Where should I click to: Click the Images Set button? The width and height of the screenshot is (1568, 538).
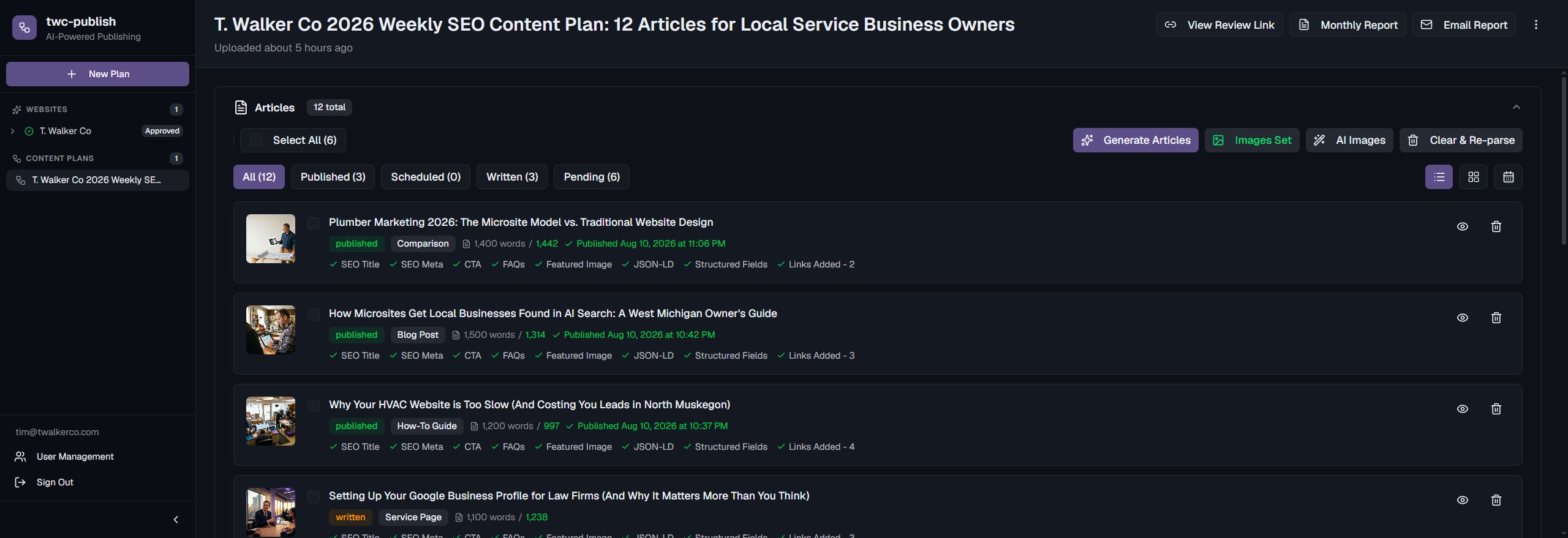point(1252,140)
